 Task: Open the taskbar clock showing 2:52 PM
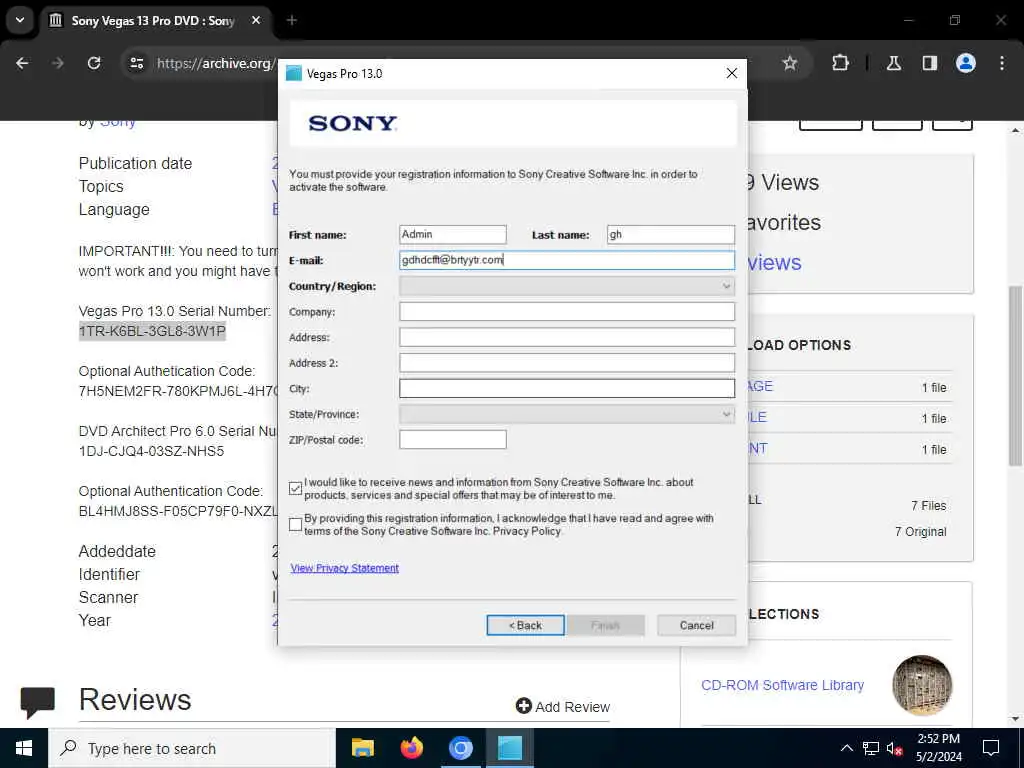938,748
